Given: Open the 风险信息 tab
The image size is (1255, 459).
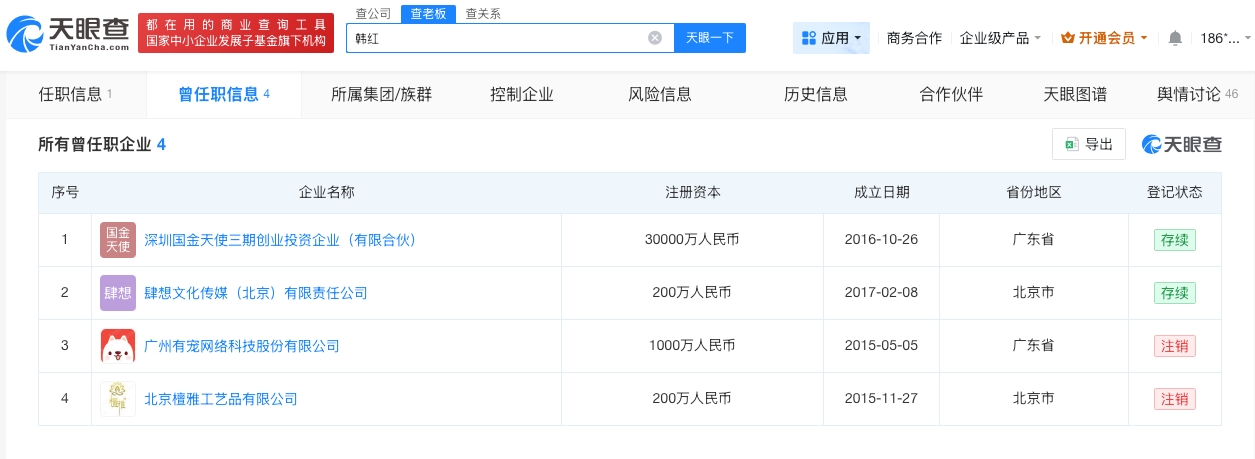Looking at the screenshot, I should click(660, 95).
